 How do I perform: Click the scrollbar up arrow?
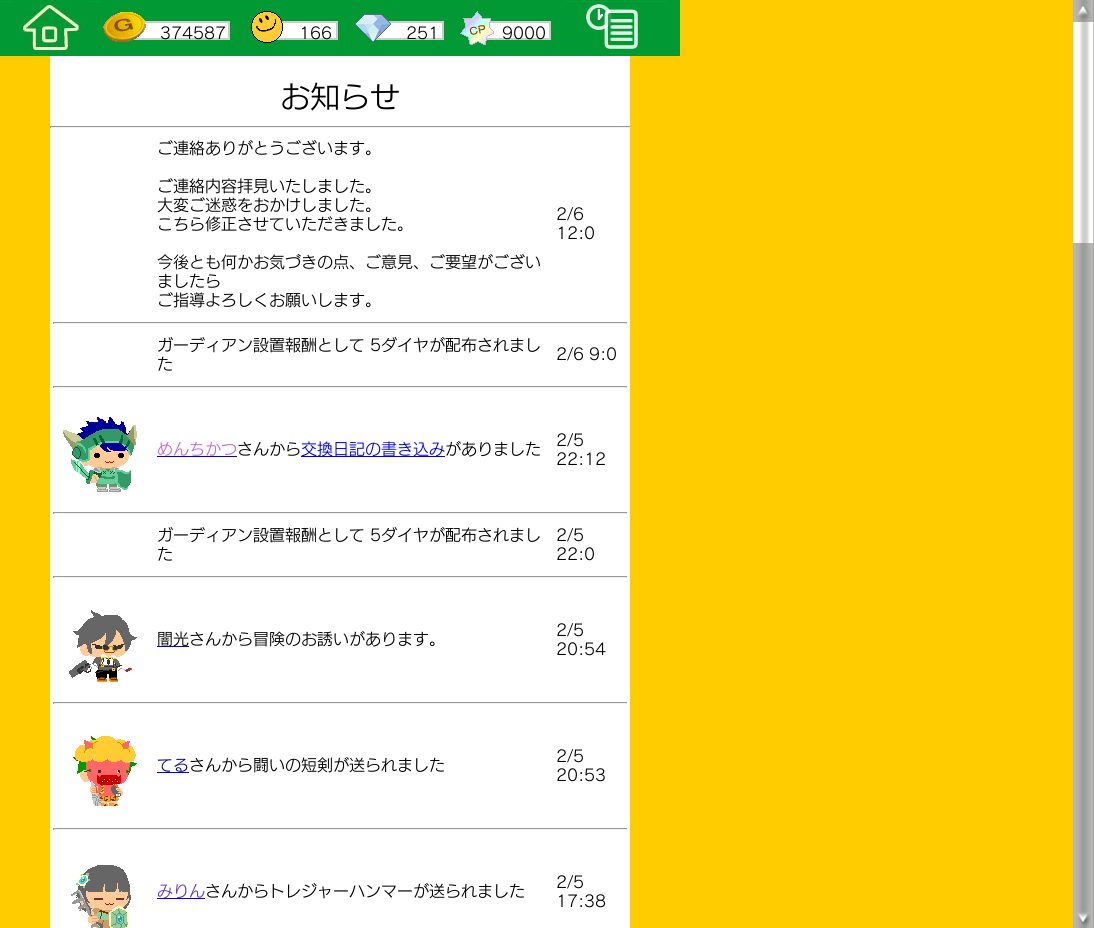coord(1083,9)
